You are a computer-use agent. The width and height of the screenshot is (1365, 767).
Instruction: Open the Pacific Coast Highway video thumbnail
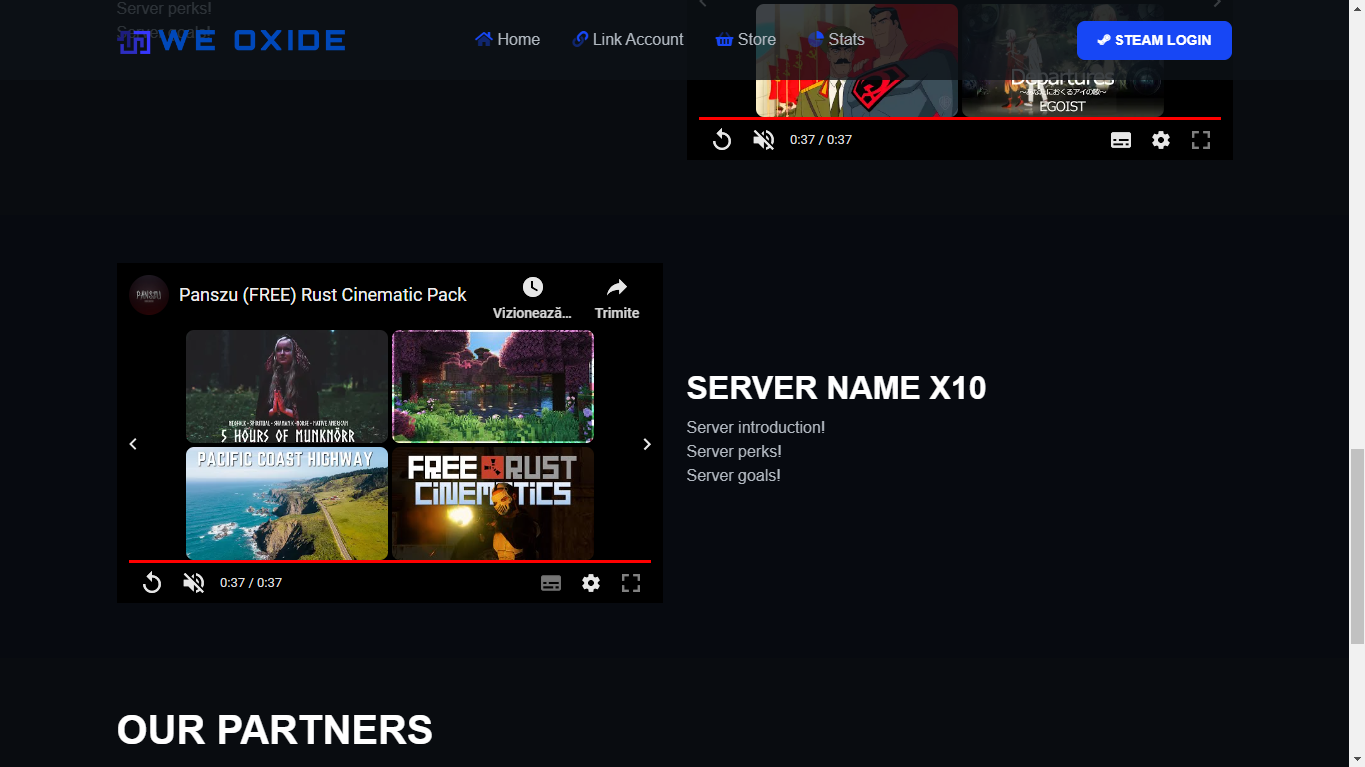(x=287, y=503)
